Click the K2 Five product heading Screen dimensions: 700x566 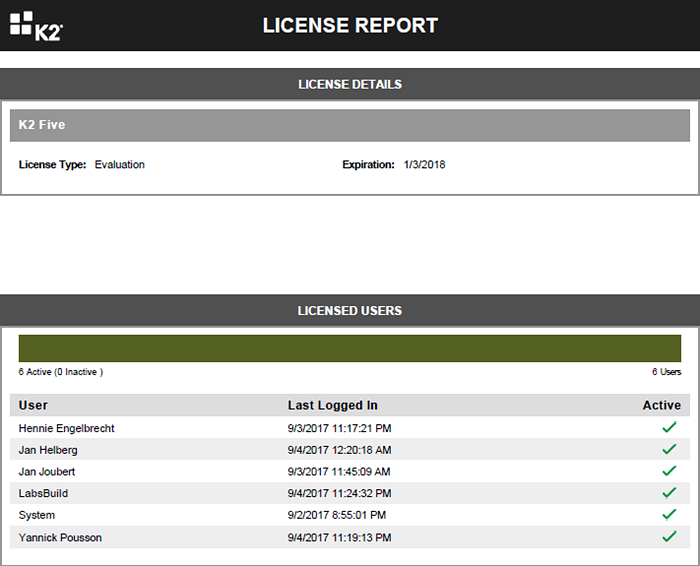[x=42, y=125]
